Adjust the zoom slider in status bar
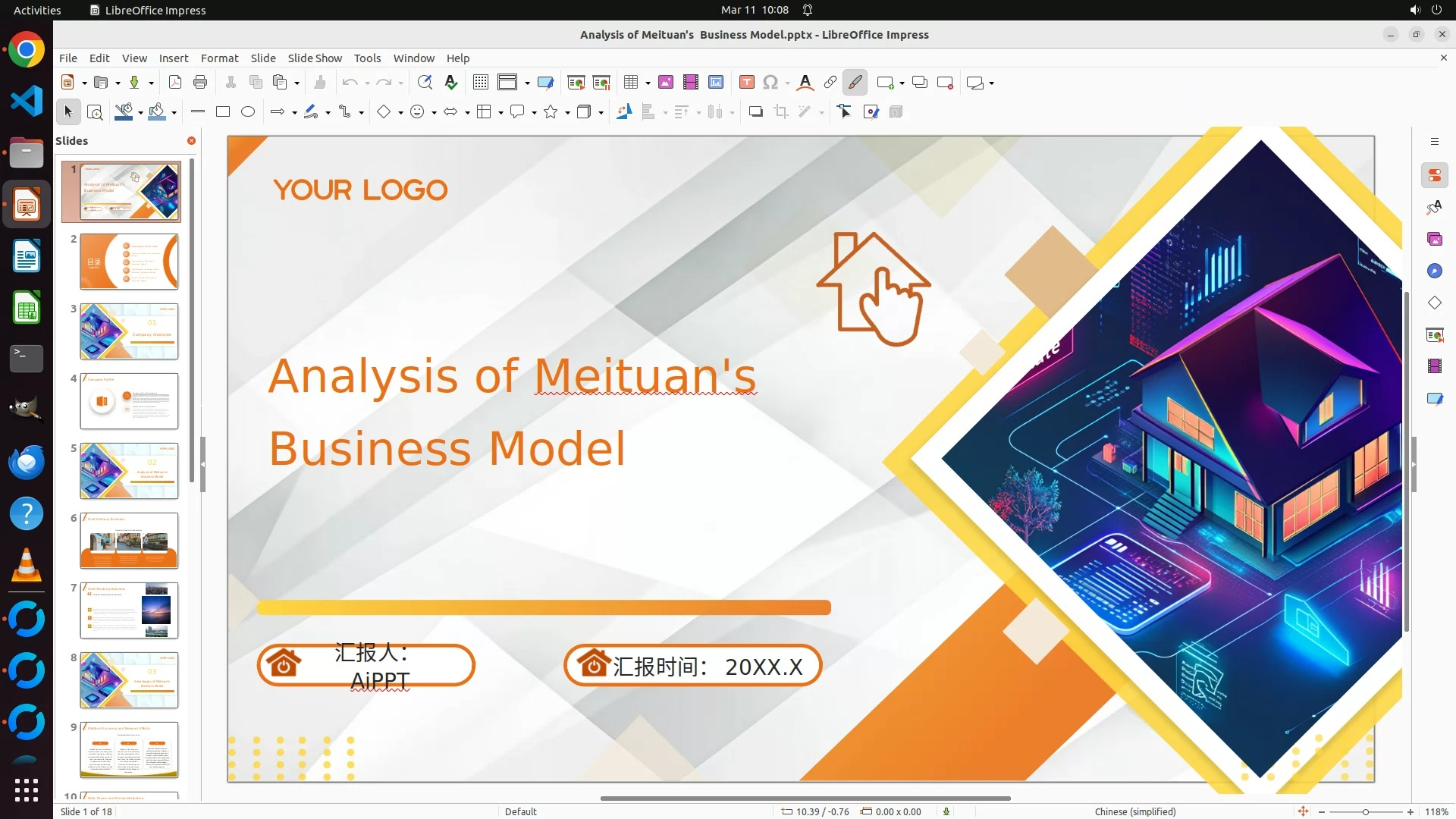 [1365, 811]
